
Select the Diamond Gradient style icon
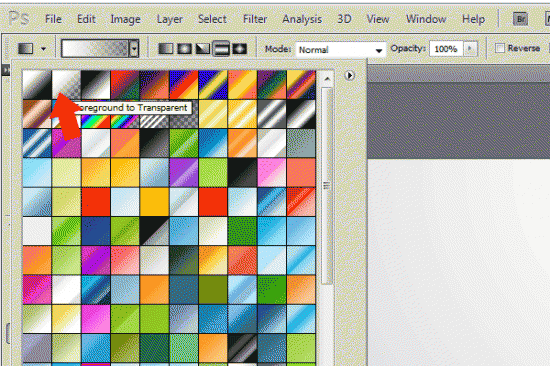coord(240,48)
